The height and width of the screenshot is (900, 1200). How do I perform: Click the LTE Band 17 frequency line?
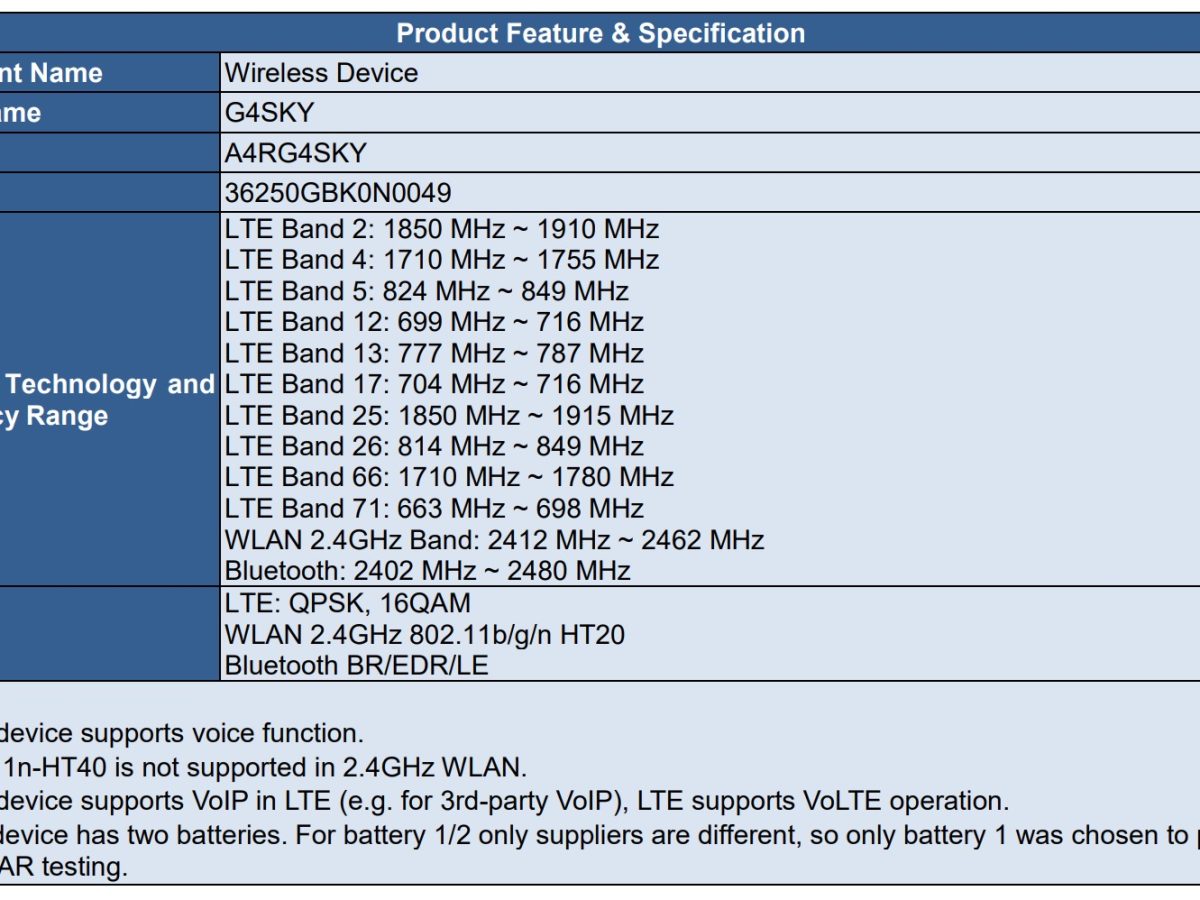[x=434, y=384]
